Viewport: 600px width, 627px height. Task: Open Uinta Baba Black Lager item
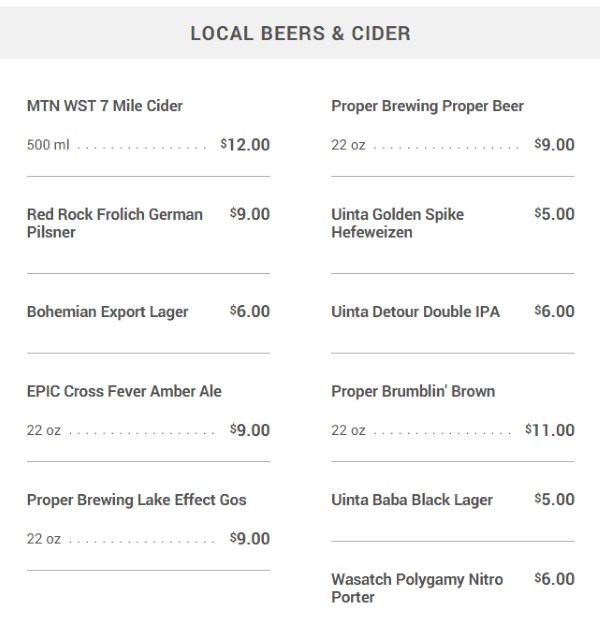tap(412, 500)
